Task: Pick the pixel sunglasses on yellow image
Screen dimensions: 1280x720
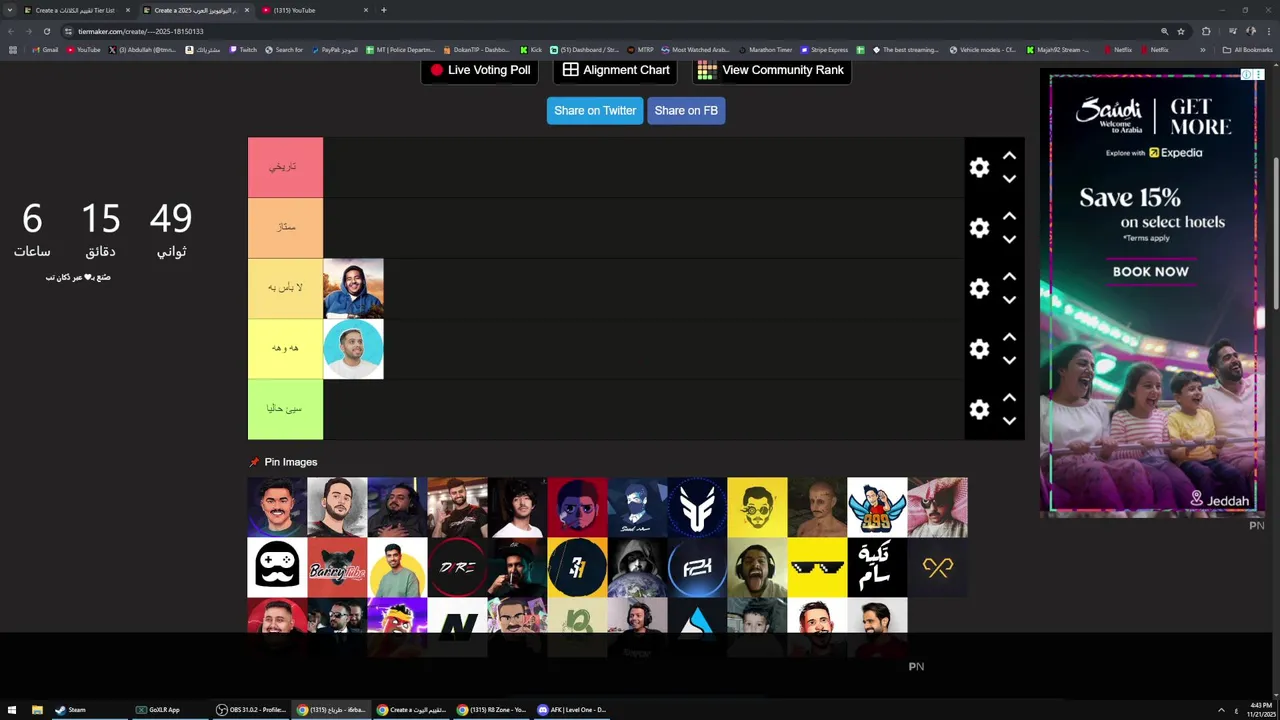Action: point(817,567)
